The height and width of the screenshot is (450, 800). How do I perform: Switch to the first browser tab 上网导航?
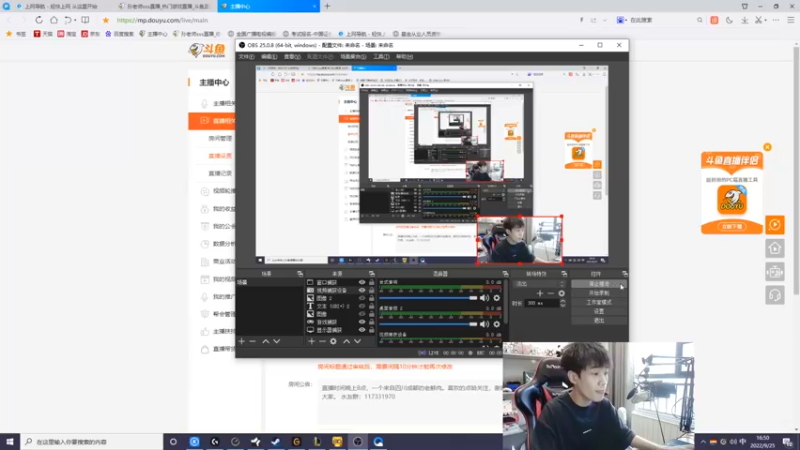(57, 6)
